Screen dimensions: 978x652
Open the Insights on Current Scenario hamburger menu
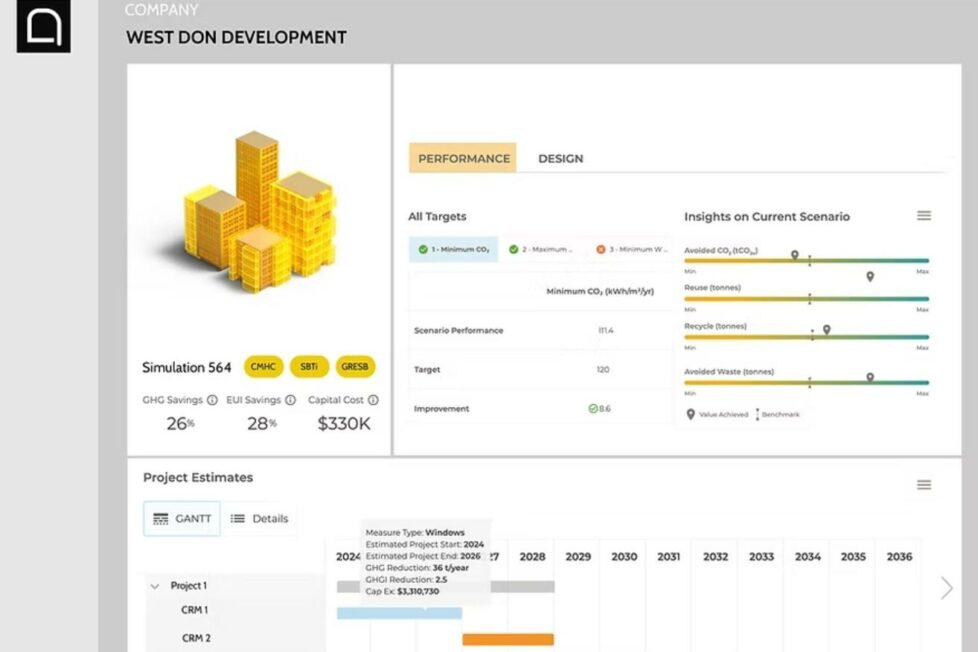(924, 216)
